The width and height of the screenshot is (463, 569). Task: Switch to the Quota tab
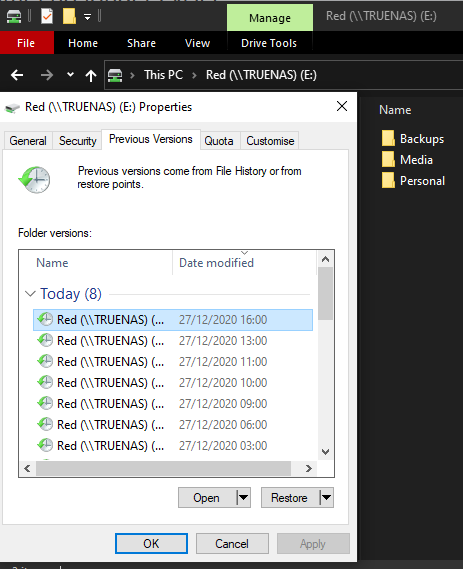pos(219,141)
